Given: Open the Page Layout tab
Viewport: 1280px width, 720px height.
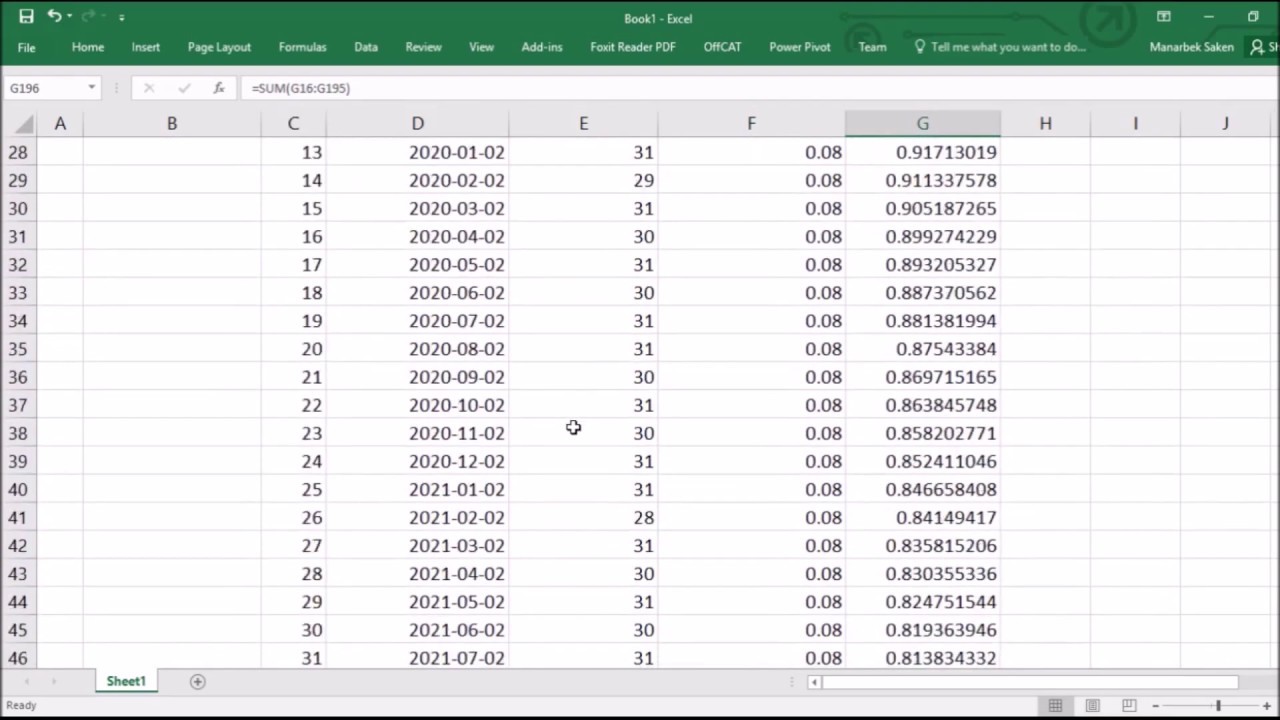Looking at the screenshot, I should click(219, 47).
